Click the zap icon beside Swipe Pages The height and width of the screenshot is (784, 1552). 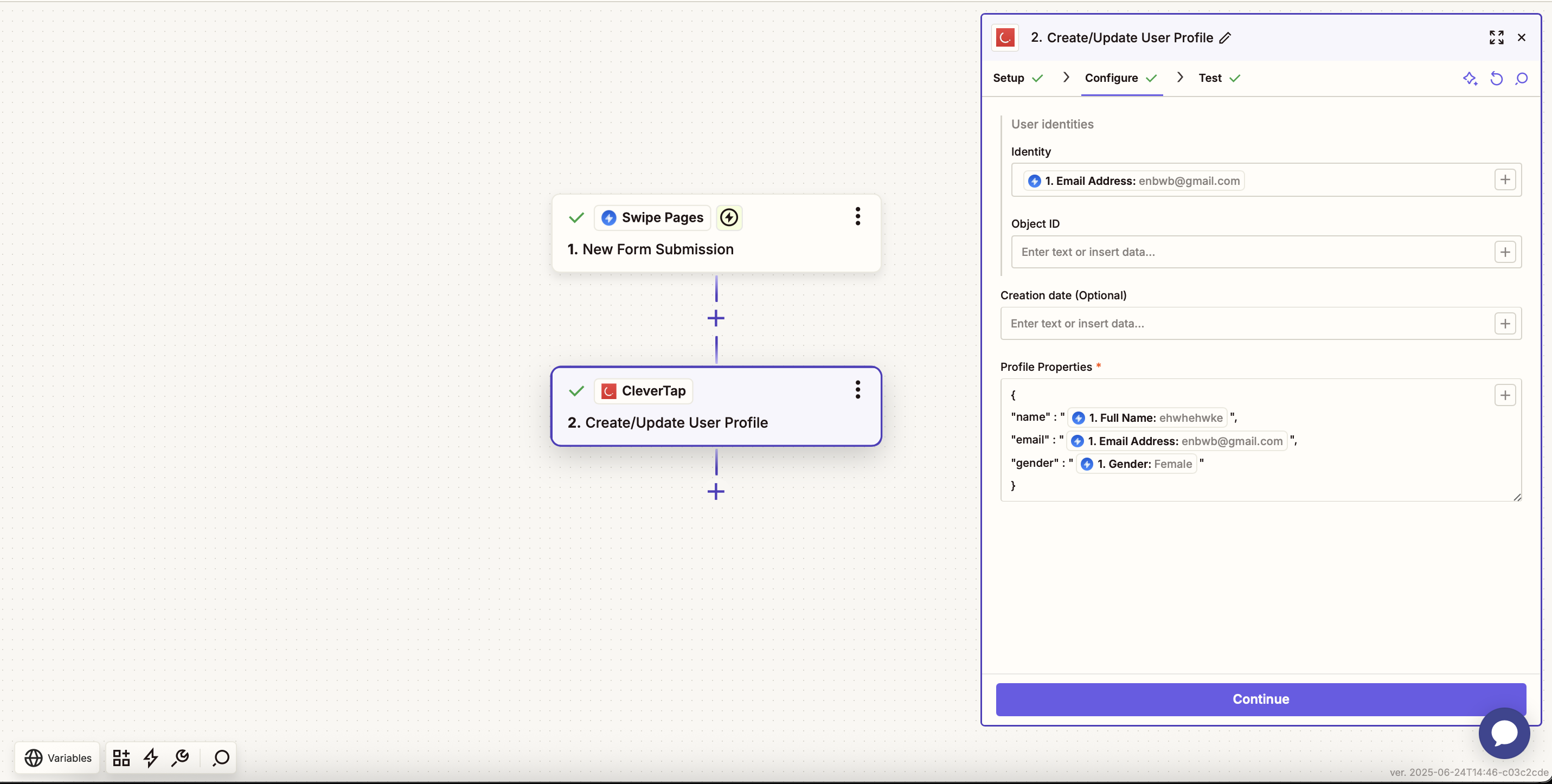[x=729, y=217]
